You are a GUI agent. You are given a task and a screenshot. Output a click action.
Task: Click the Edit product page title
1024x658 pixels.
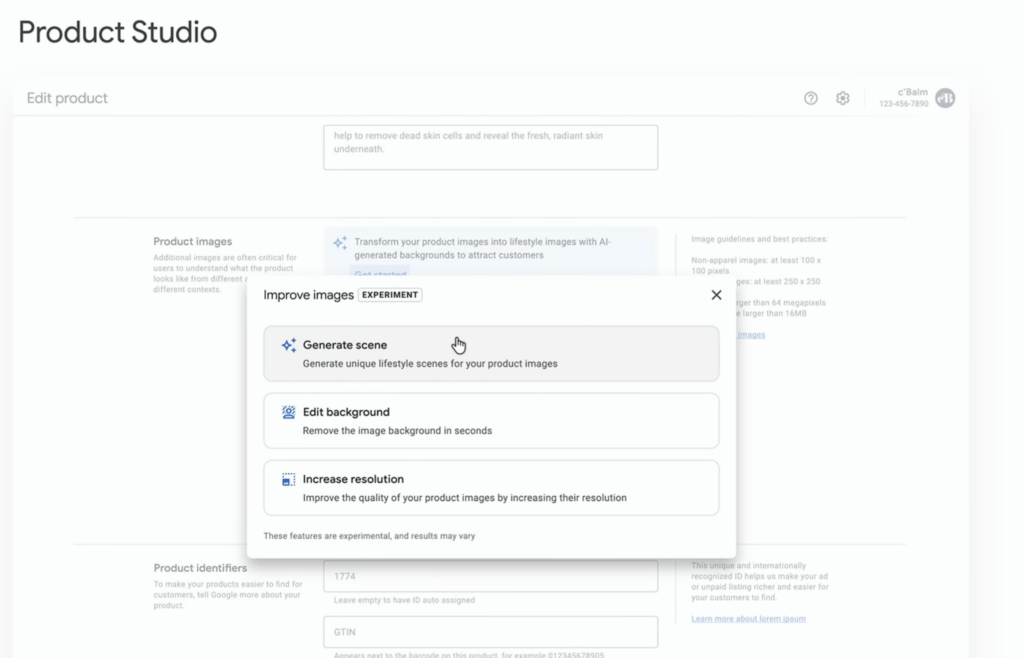click(67, 98)
